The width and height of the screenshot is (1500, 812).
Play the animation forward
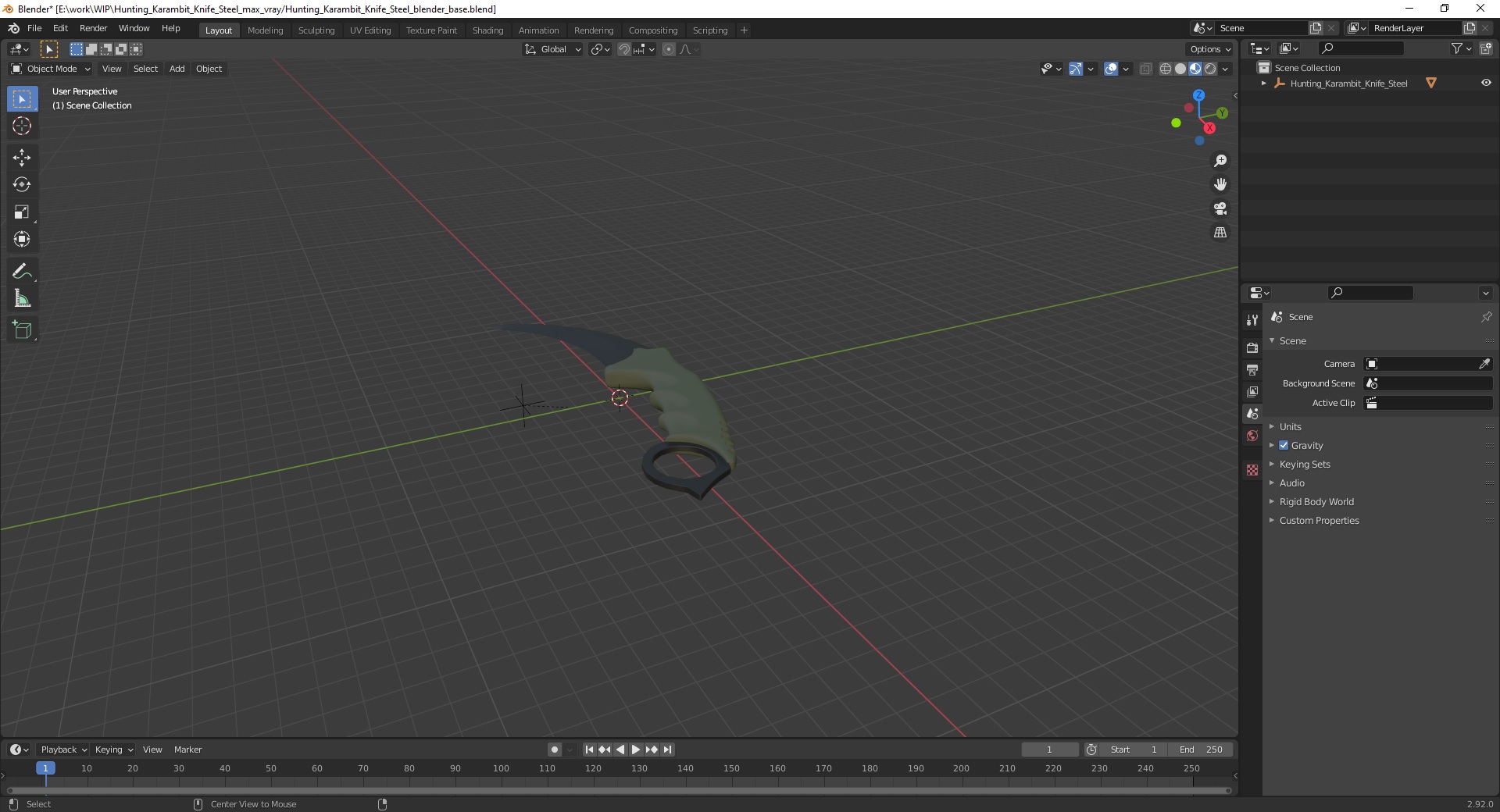[x=636, y=750]
